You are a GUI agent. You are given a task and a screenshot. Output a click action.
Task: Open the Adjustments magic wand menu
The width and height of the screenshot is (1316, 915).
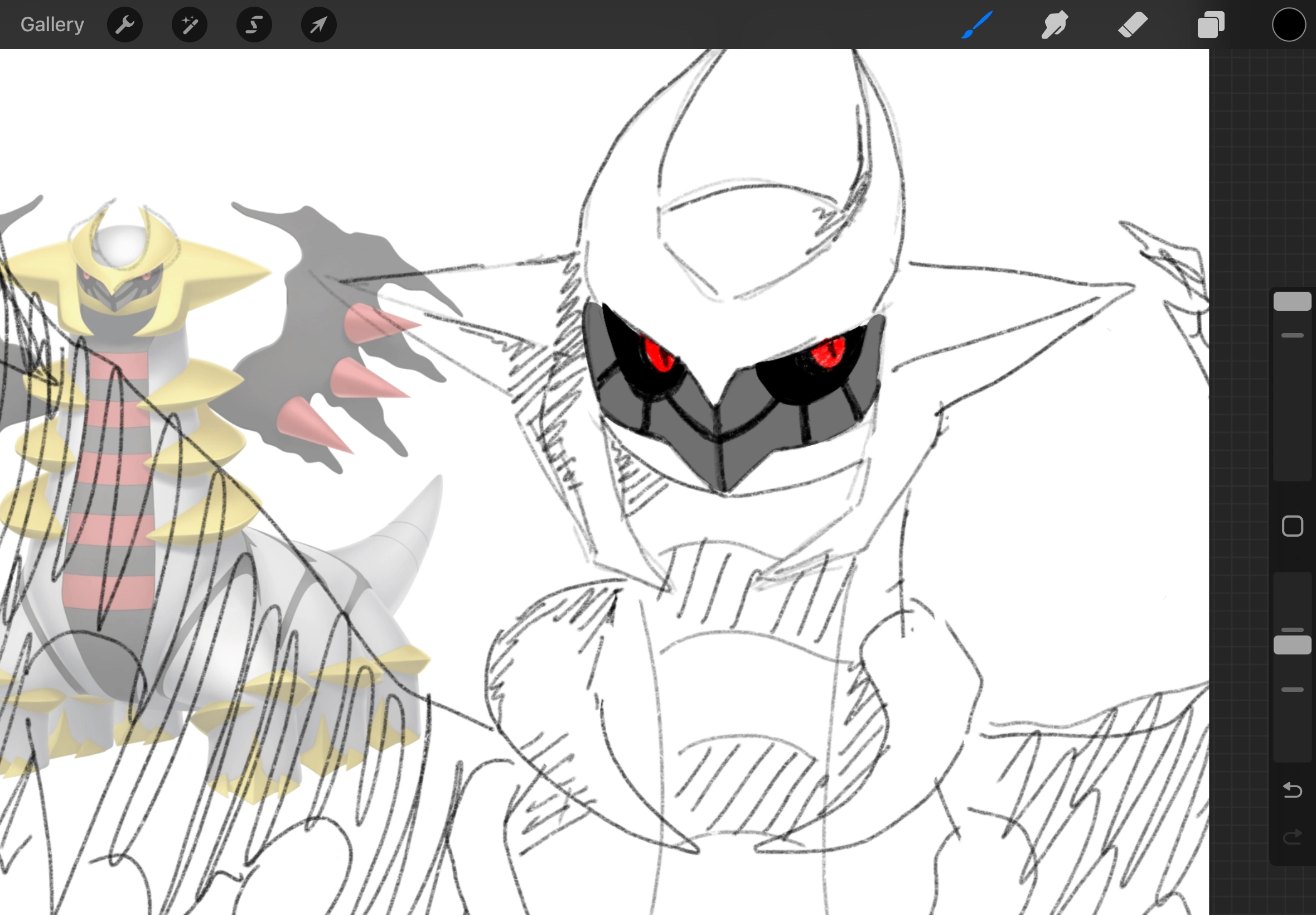(x=190, y=25)
